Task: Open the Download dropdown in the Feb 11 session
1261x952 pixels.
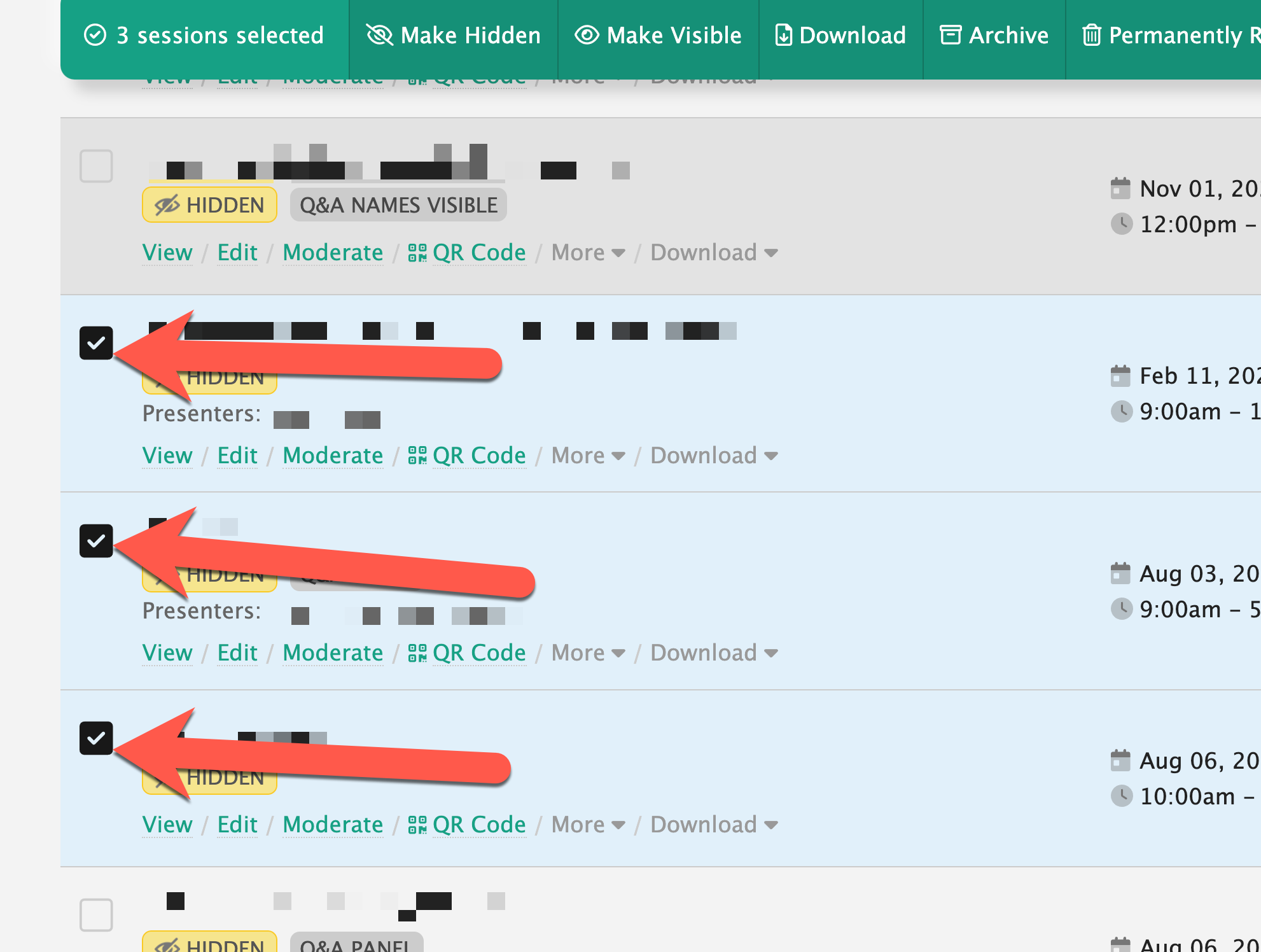Action: click(714, 456)
